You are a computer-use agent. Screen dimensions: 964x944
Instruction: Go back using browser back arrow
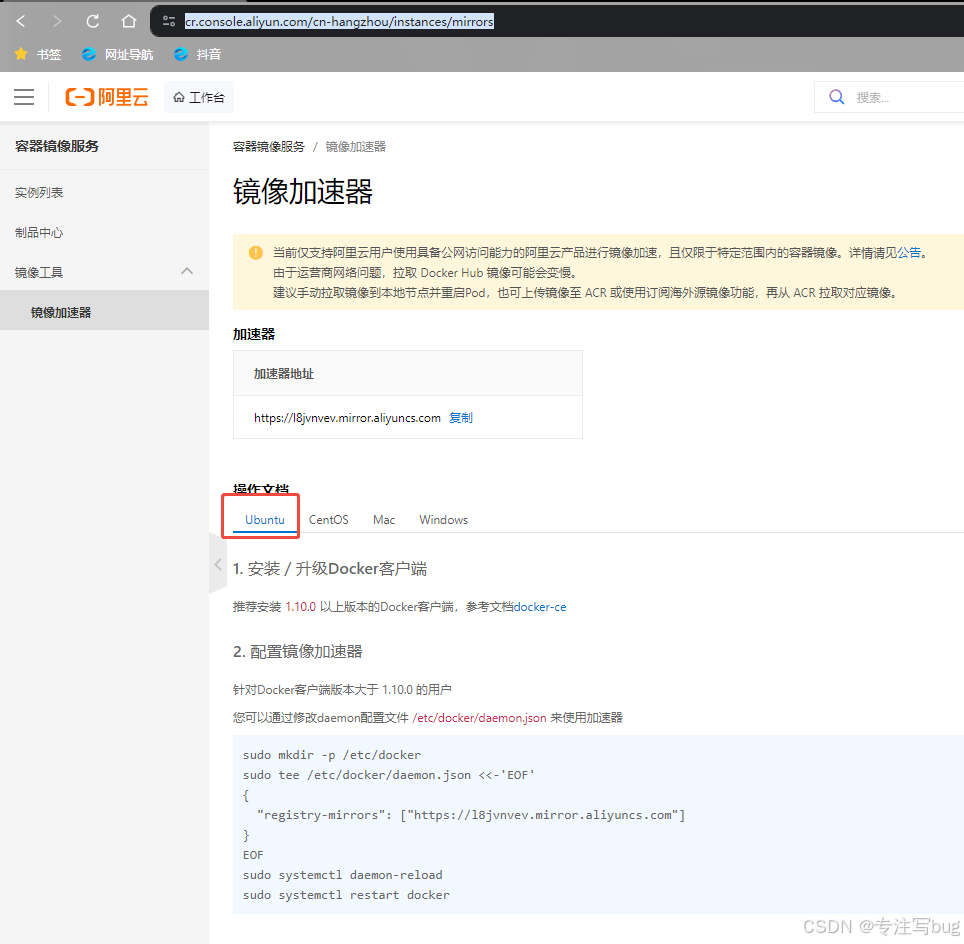[x=20, y=22]
